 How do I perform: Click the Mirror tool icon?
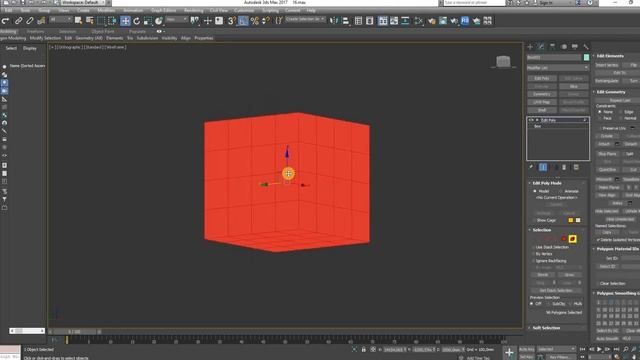[x=334, y=20]
